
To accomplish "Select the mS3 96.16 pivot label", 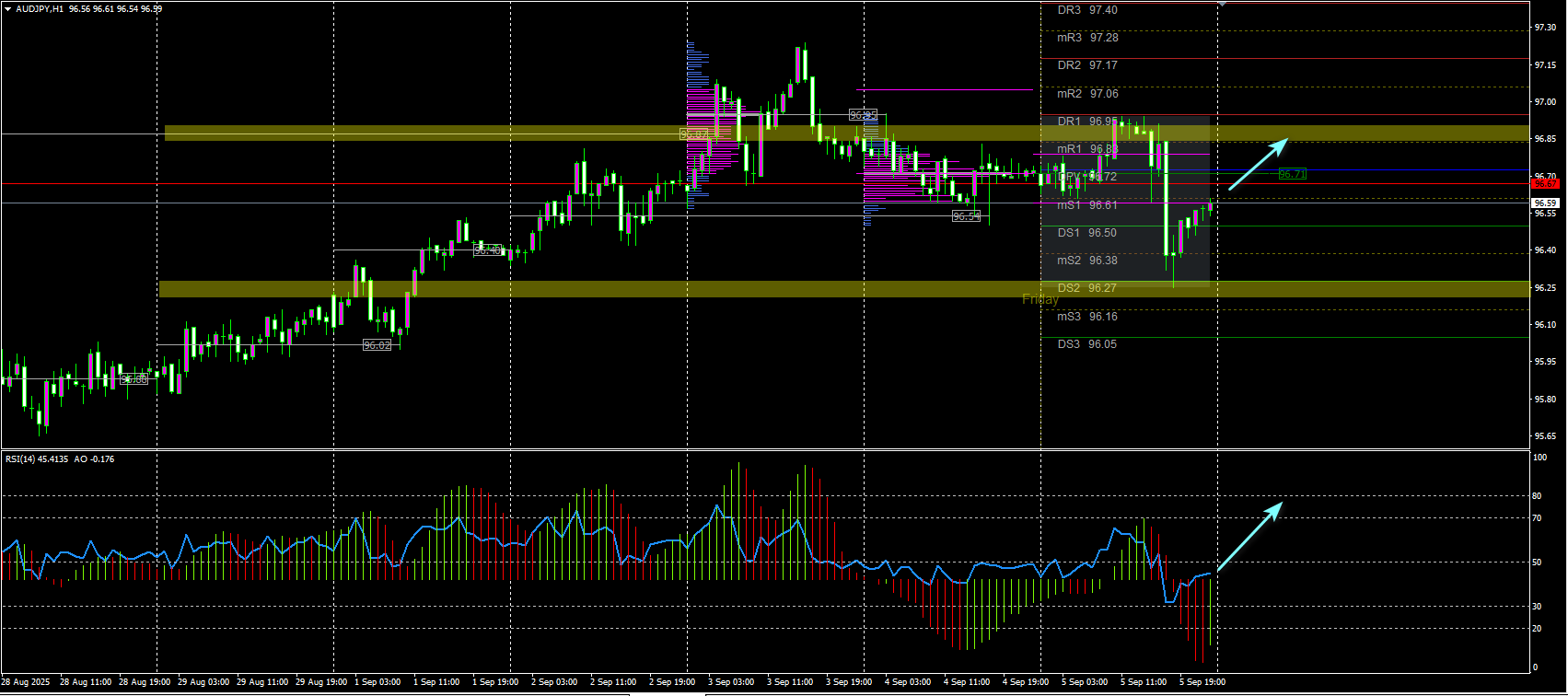I will (x=1087, y=317).
